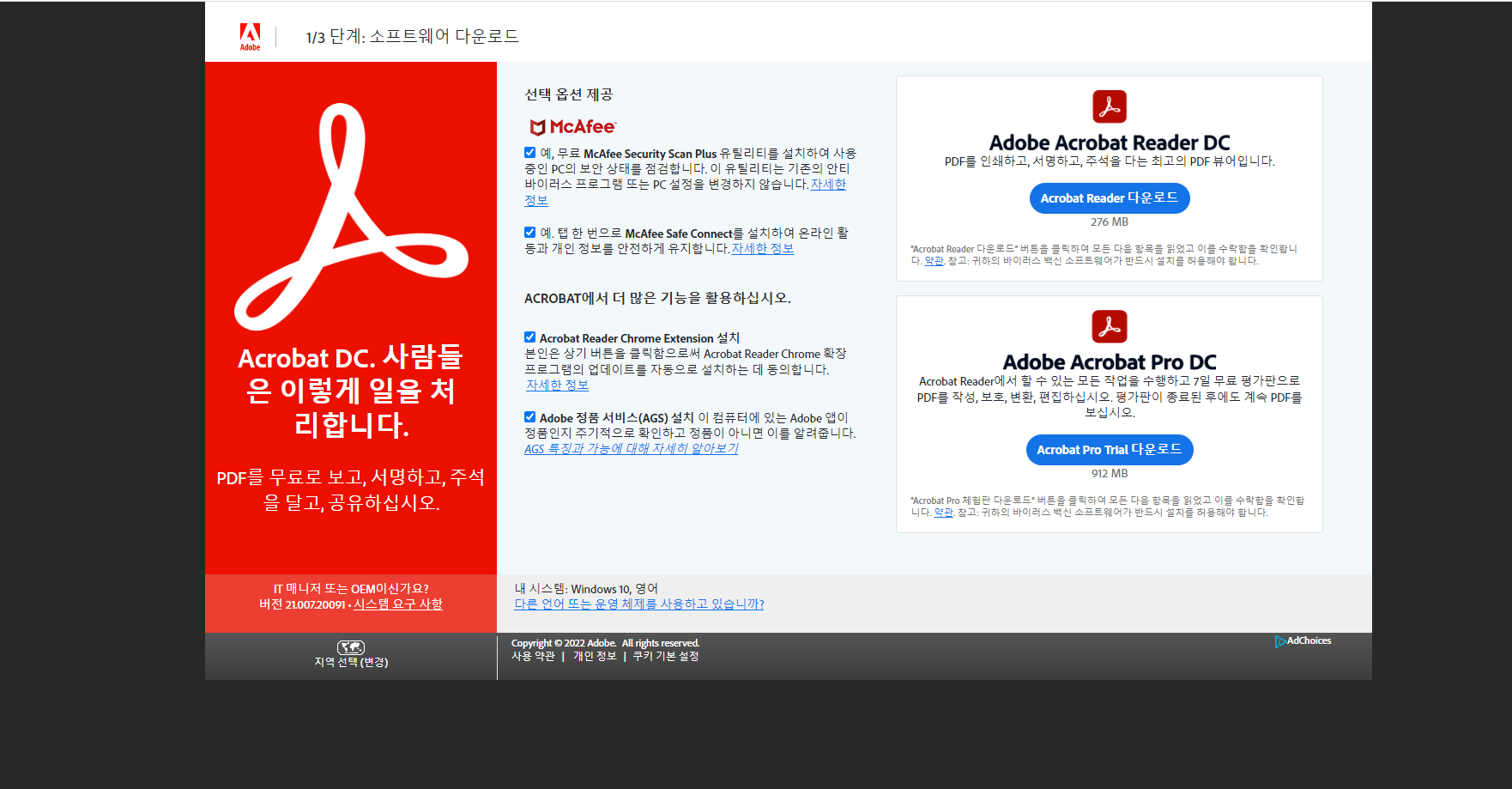Viewport: 1512px width, 789px height.
Task: Toggle the Acrobat Reader Chrome Extension checkbox
Action: (530, 337)
